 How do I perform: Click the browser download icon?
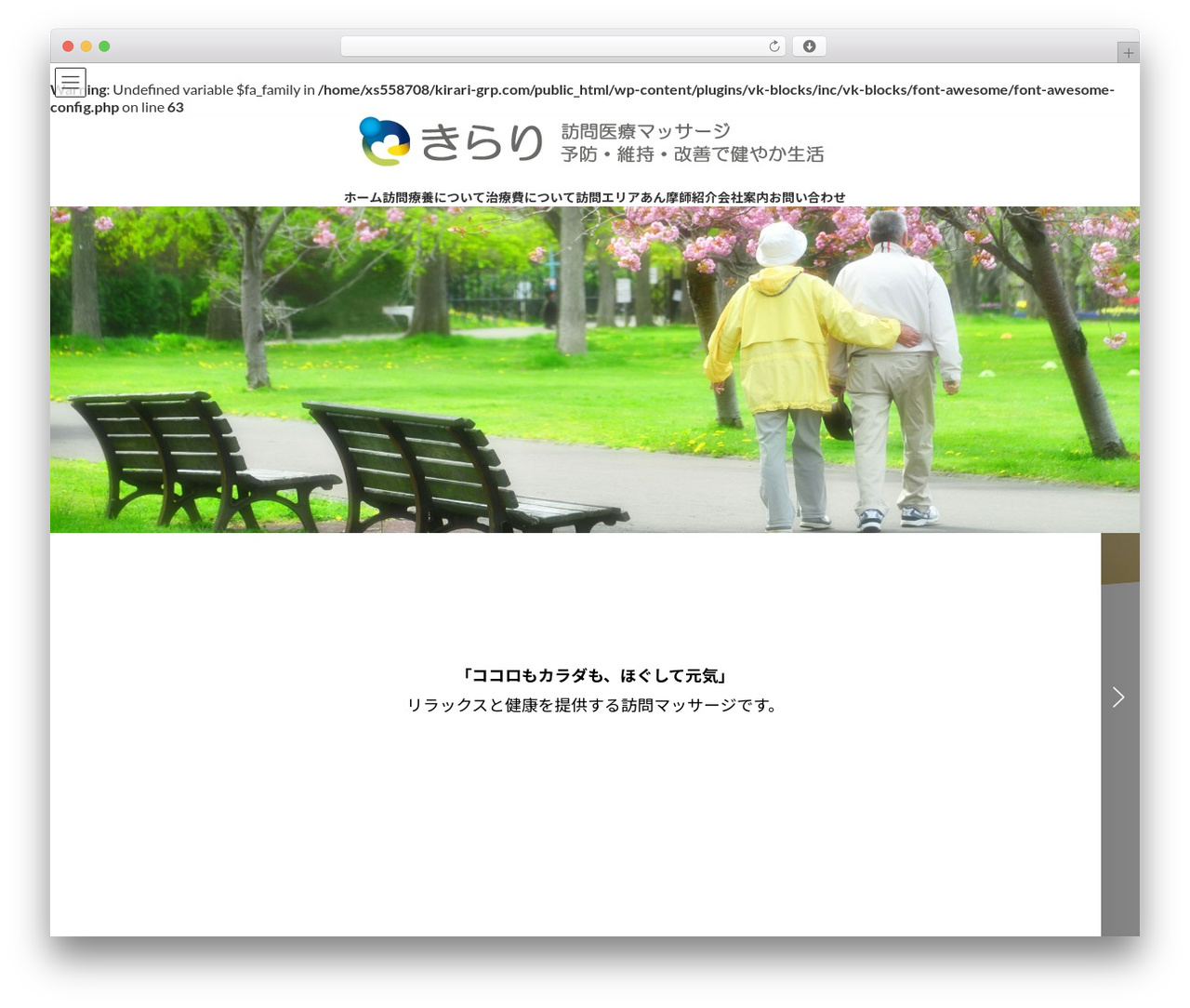tap(809, 46)
